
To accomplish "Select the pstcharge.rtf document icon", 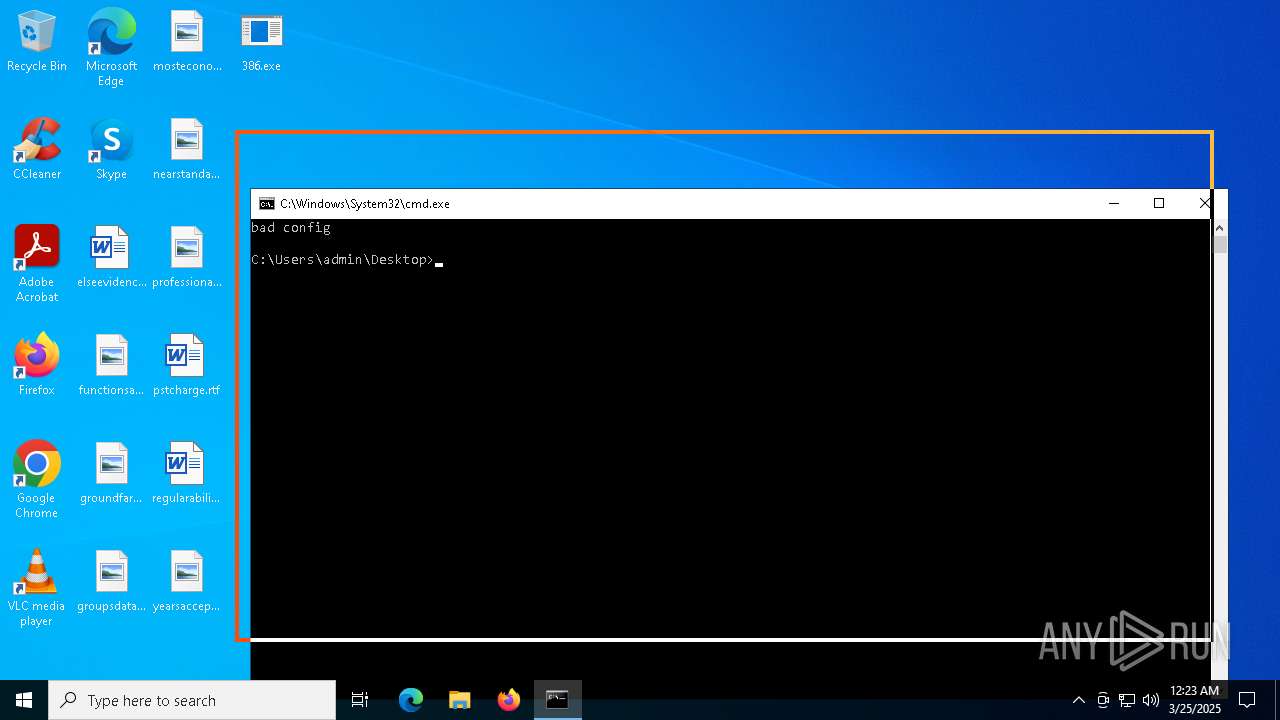I will [x=187, y=366].
